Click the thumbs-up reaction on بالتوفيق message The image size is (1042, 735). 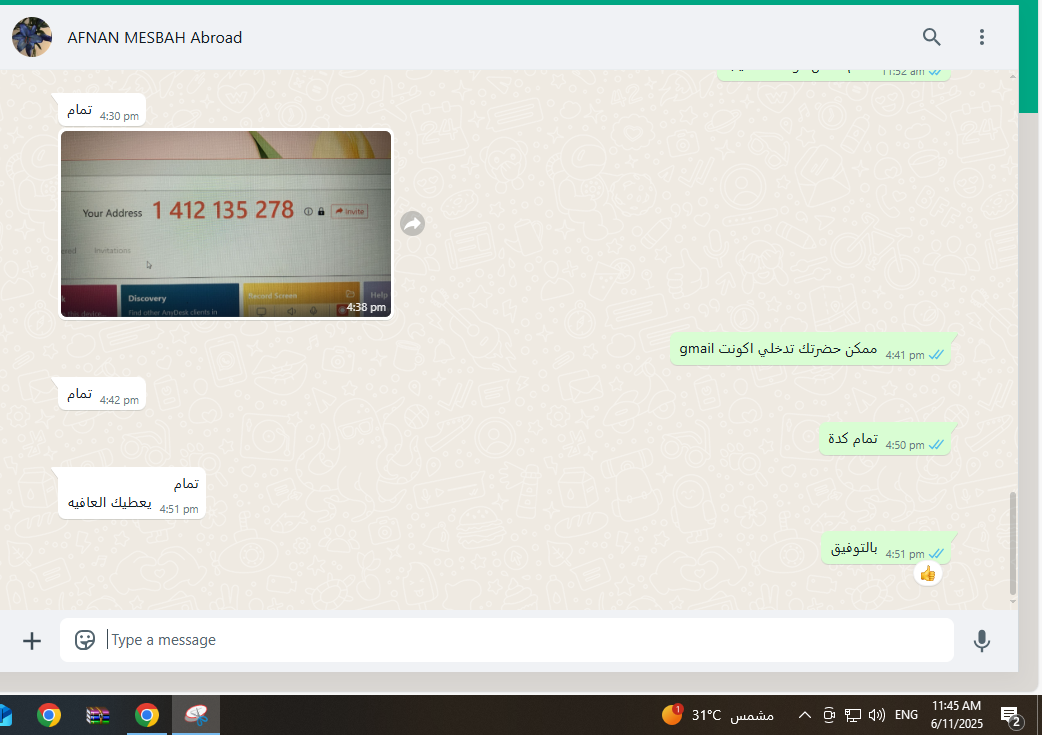[x=928, y=574]
